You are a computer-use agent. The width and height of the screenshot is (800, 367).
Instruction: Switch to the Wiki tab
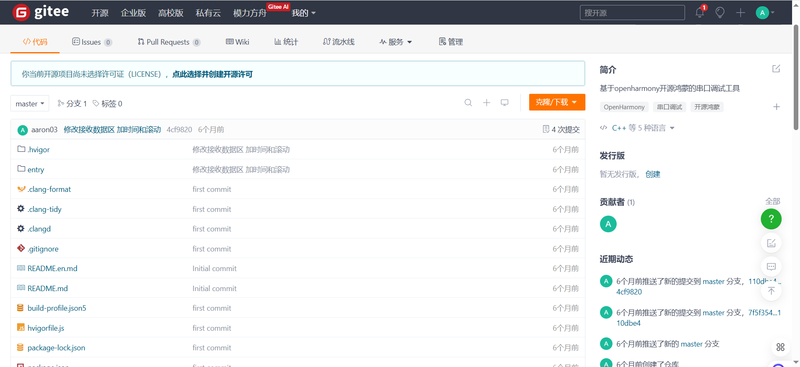(x=237, y=42)
